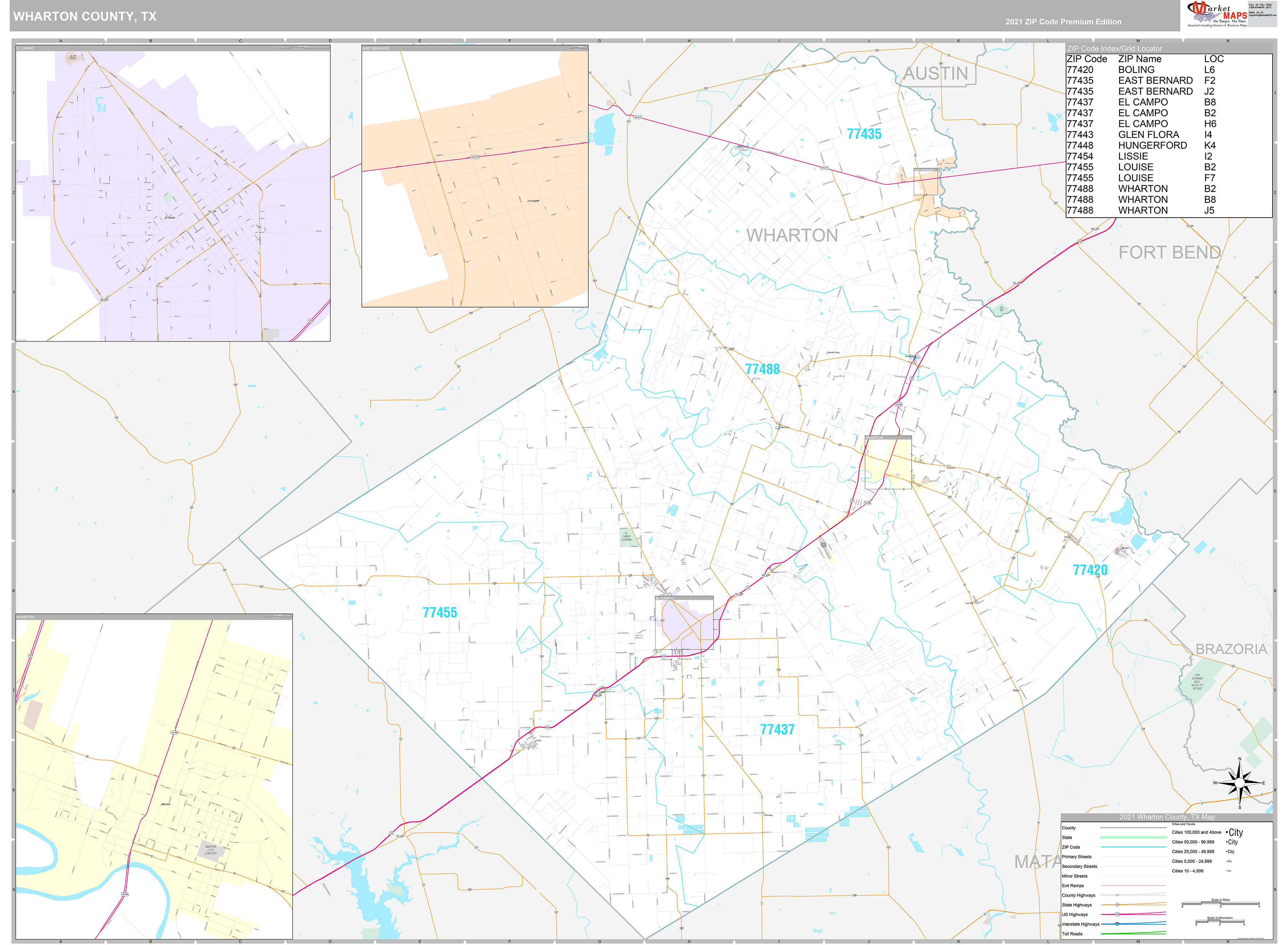Select the LOUISE row with LOC F7
Screen dimensions: 1288x945
click(1169, 178)
